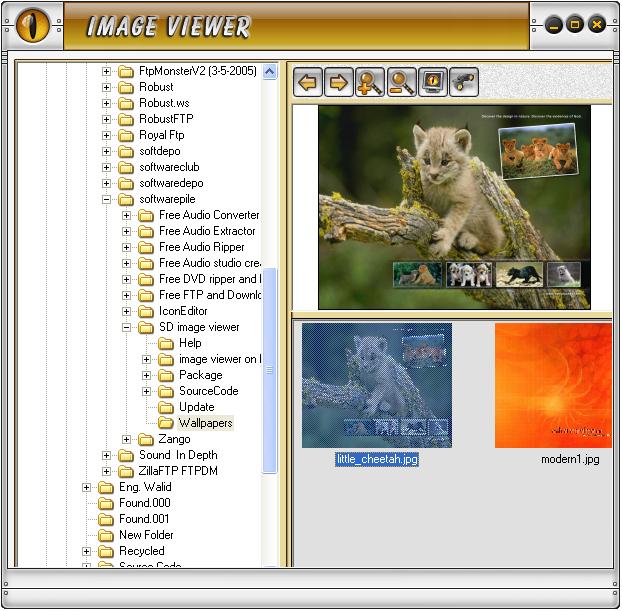Click the Update folder icon
This screenshot has height=611, width=622.
tap(166, 407)
